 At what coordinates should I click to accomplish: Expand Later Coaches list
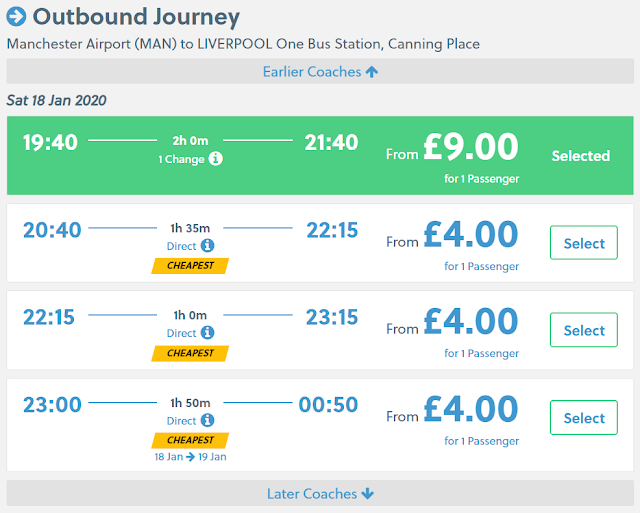320,493
